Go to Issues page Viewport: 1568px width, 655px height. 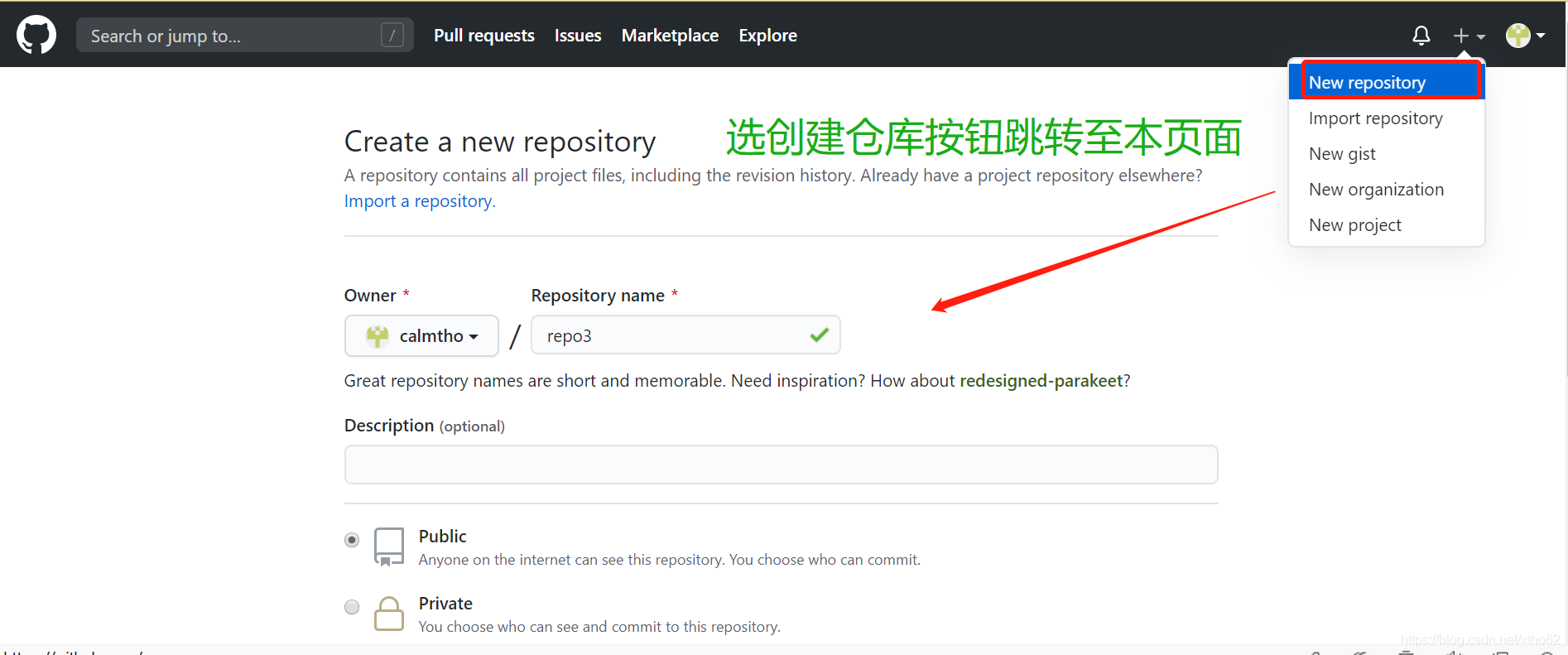(x=578, y=36)
